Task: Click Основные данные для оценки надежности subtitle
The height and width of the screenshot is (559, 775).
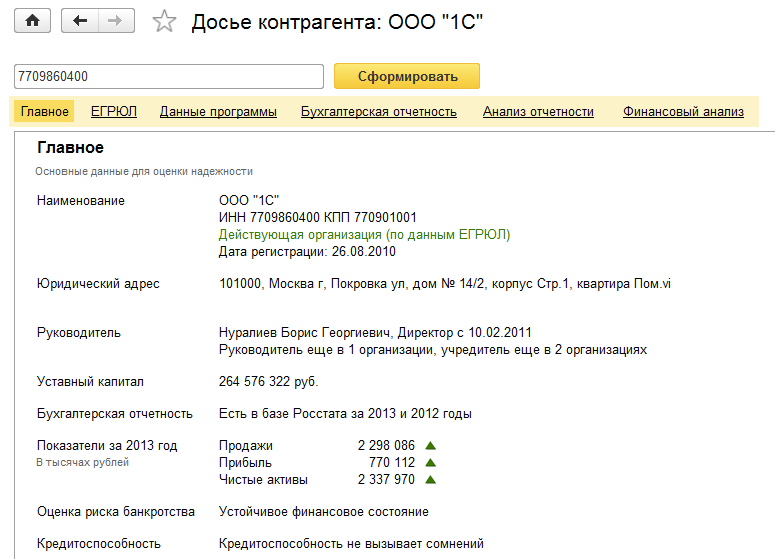Action: tap(144, 172)
